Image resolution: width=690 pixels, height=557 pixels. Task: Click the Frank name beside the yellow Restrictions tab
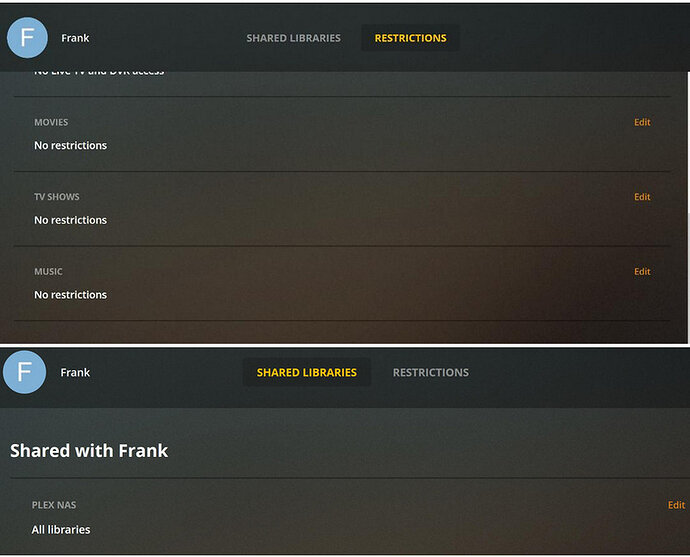click(x=75, y=38)
